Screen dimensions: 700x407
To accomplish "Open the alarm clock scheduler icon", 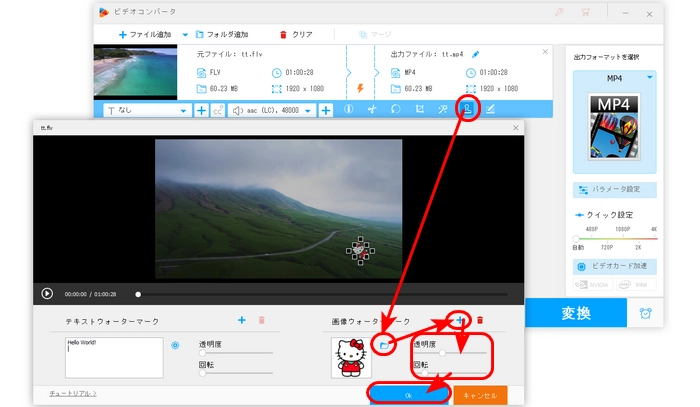I will pos(646,313).
